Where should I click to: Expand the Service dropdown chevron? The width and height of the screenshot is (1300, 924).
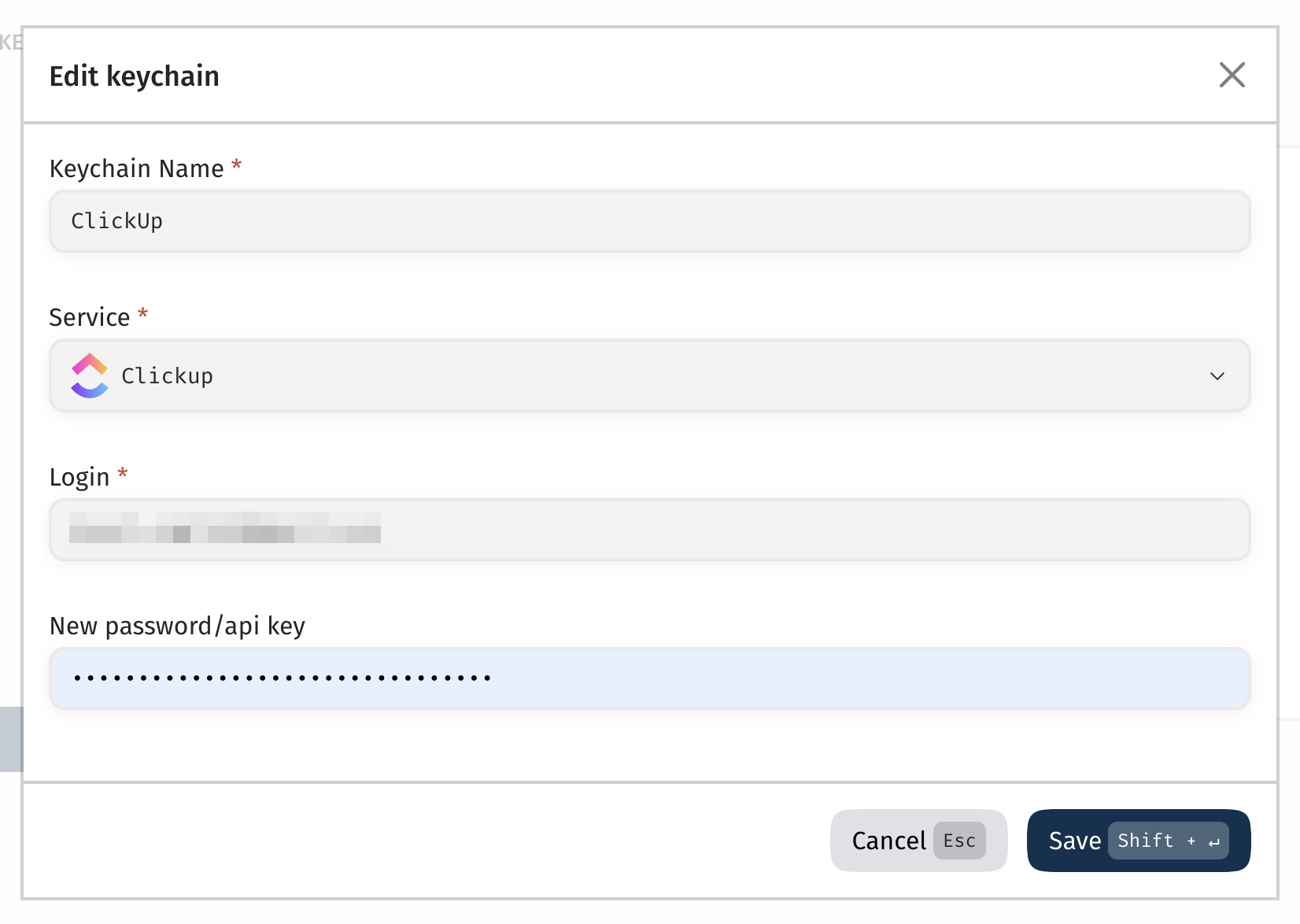point(1217,376)
